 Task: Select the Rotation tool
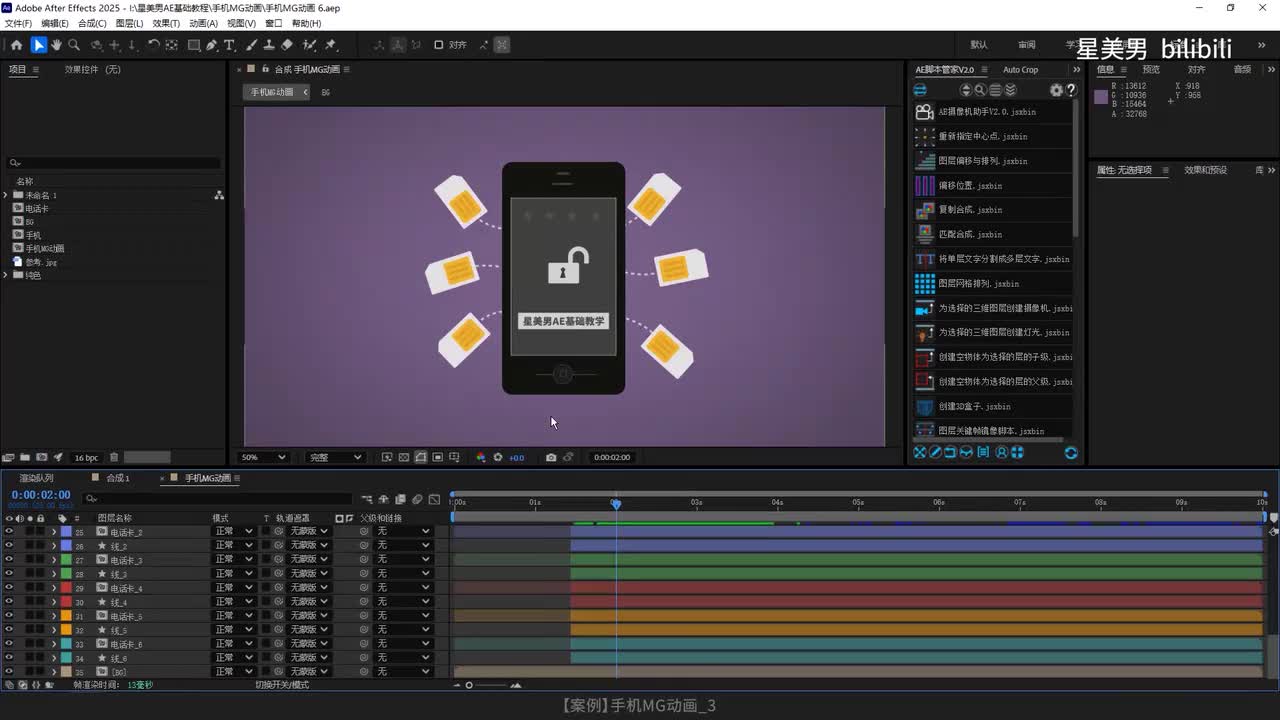153,45
